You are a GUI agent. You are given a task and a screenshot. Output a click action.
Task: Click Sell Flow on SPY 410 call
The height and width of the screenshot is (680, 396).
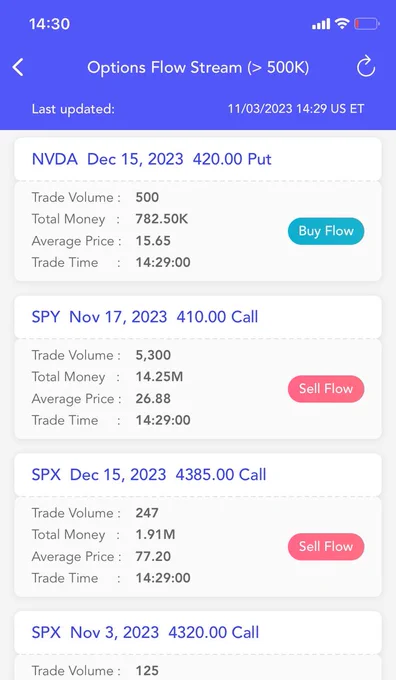click(x=326, y=389)
